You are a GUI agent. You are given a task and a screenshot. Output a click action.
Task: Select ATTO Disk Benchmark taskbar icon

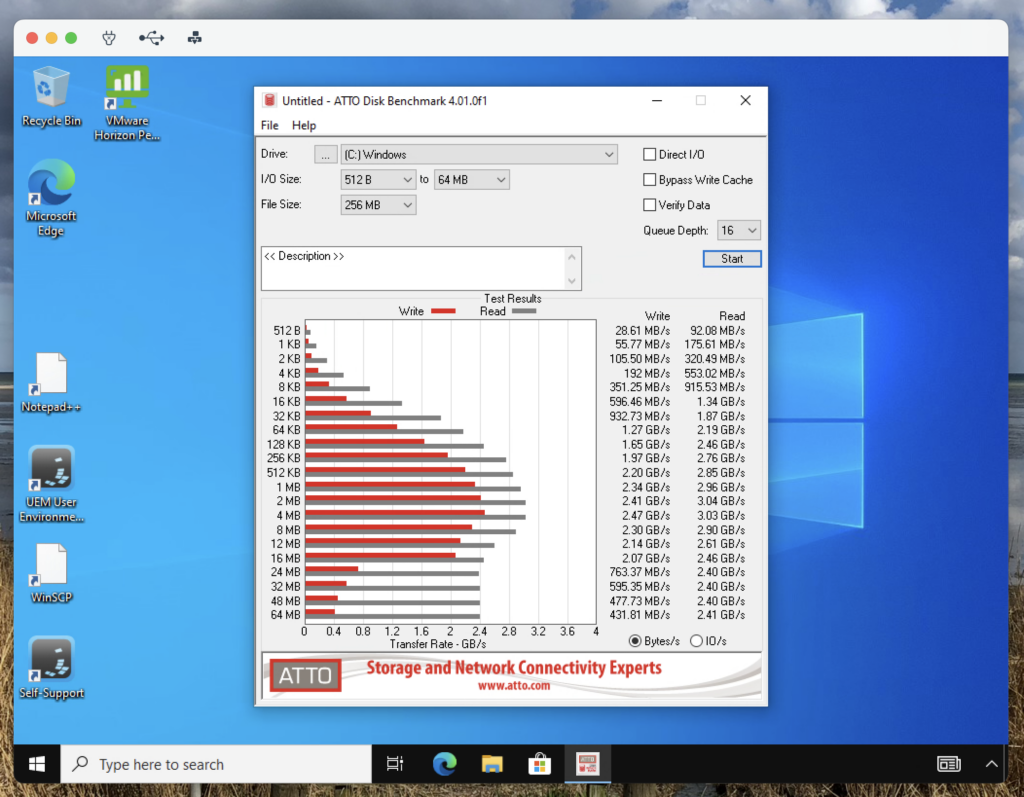[x=587, y=764]
